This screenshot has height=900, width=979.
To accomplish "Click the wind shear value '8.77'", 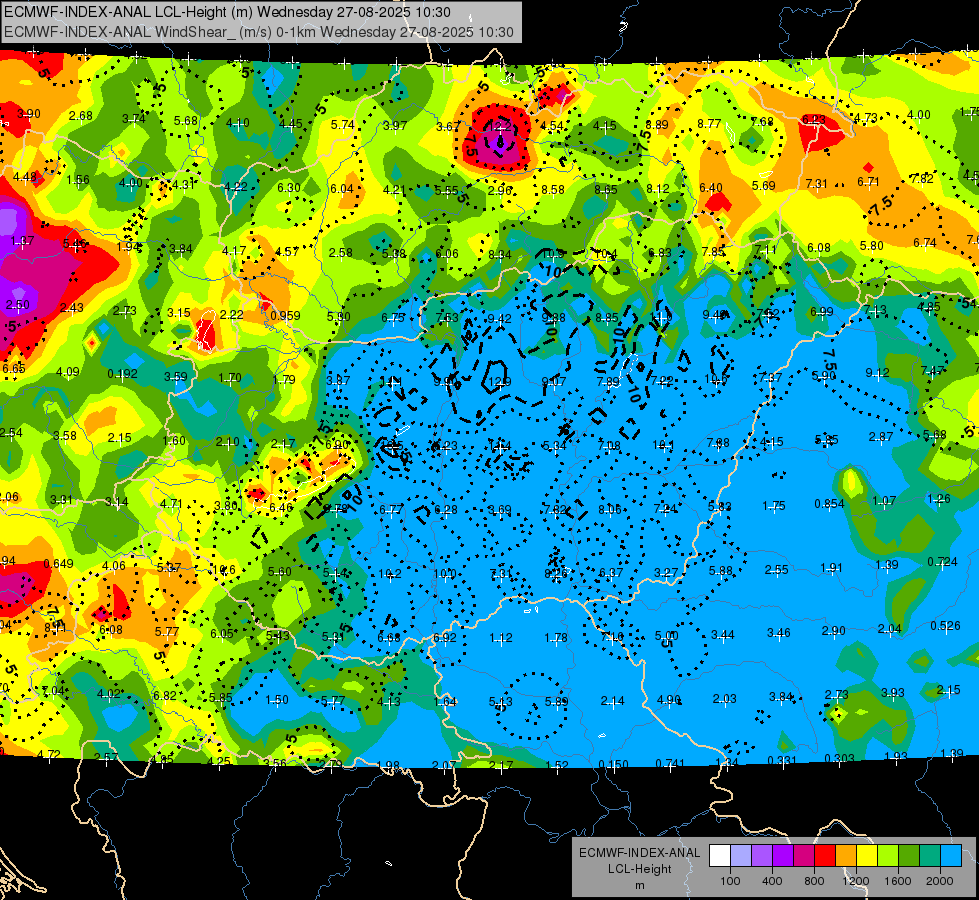I will tap(709, 124).
